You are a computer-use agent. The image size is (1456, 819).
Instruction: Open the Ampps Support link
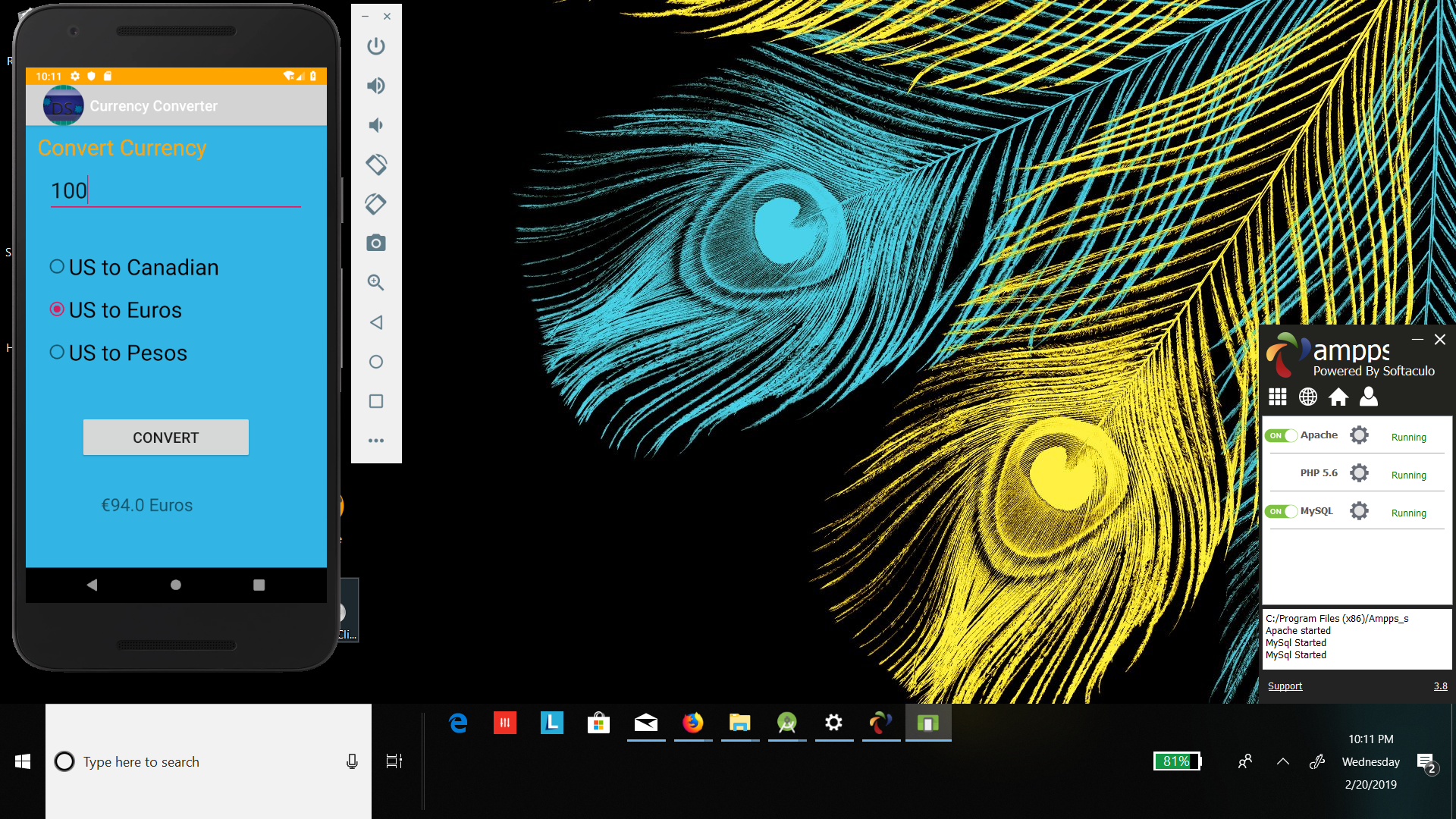click(1285, 686)
